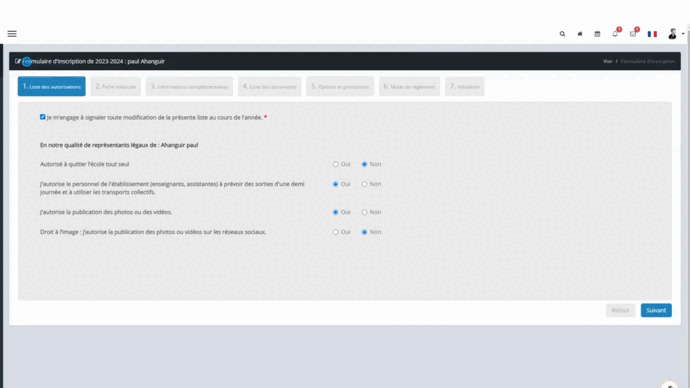Follow the Voir breadcrumb link
Image resolution: width=690 pixels, height=388 pixels.
(607, 62)
